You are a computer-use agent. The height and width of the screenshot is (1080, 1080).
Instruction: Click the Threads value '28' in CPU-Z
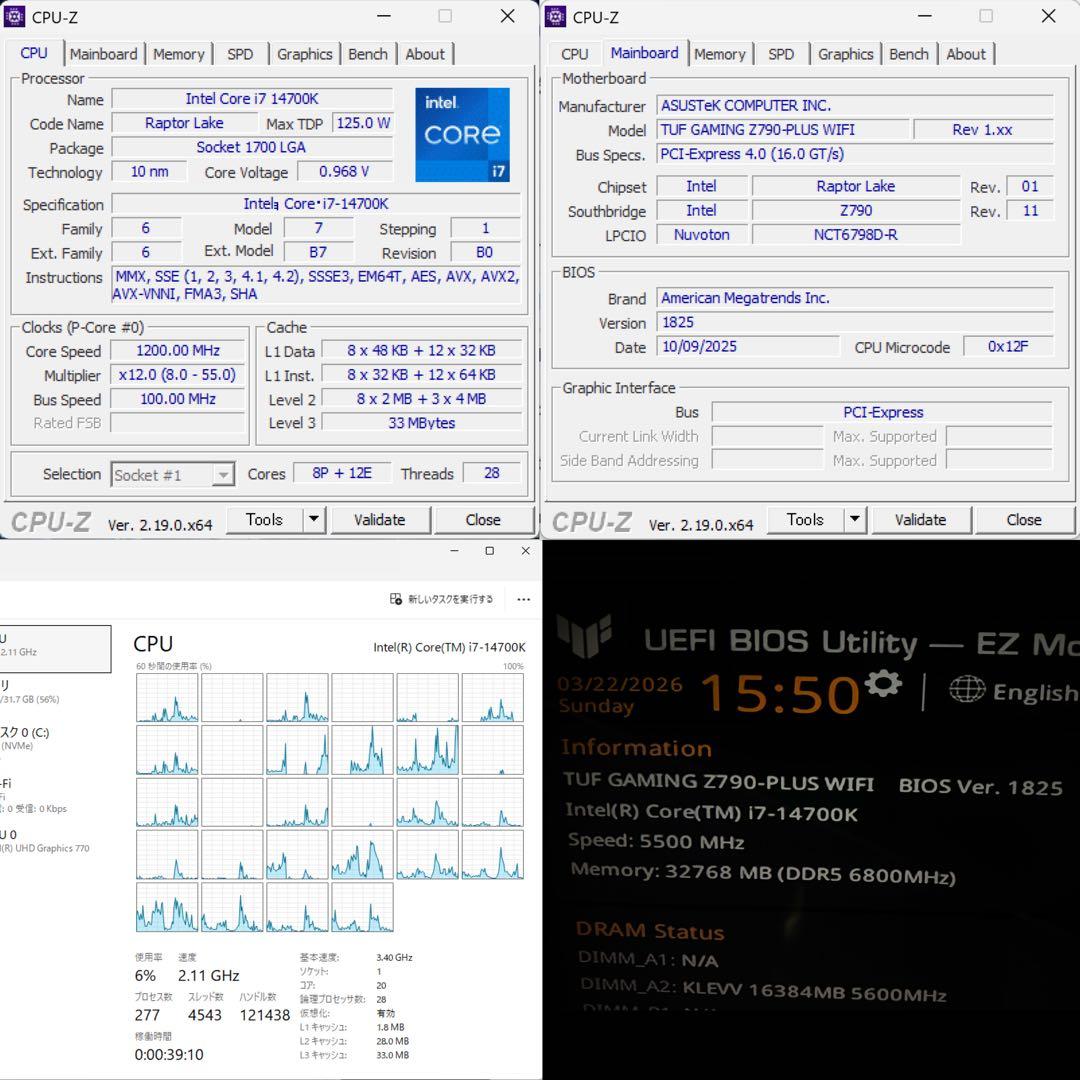click(x=491, y=473)
